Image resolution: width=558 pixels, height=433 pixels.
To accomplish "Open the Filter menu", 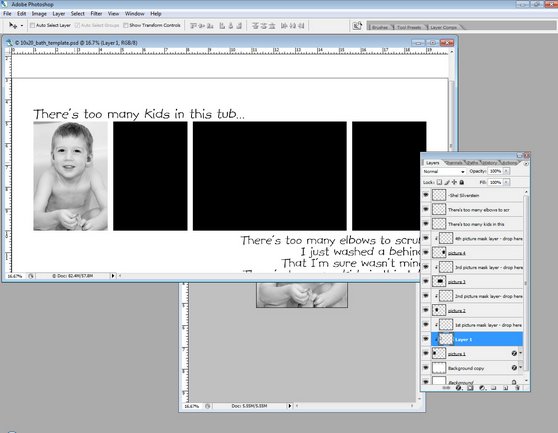I will (x=96, y=14).
